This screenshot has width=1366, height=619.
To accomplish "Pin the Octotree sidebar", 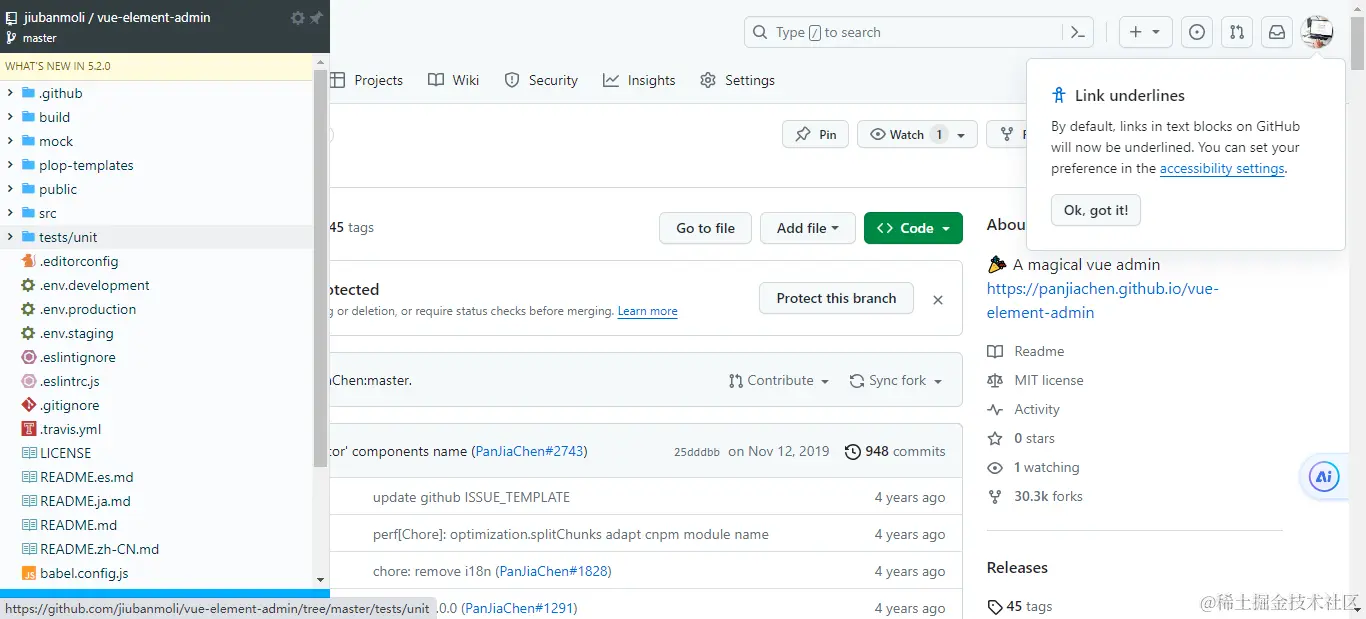I will (x=316, y=18).
